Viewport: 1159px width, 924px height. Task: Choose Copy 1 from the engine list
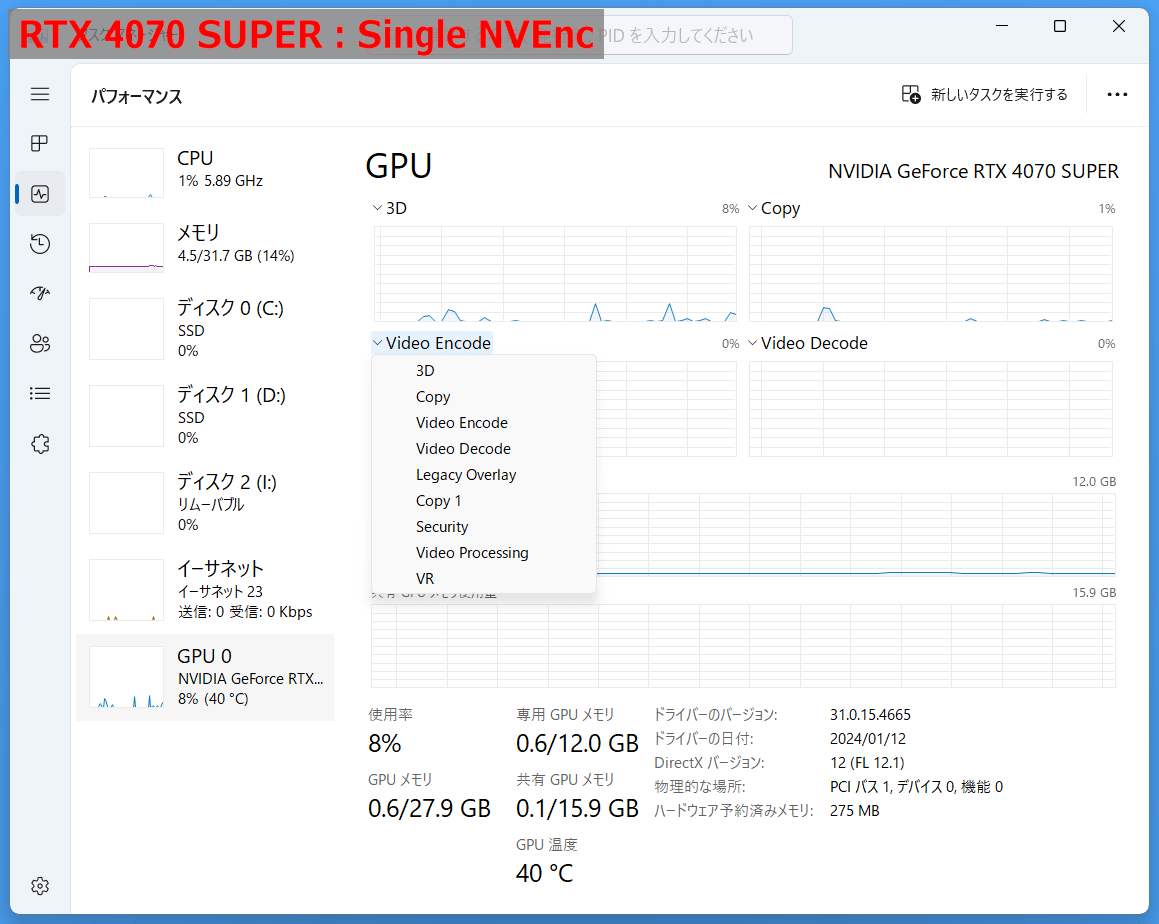(x=483, y=500)
